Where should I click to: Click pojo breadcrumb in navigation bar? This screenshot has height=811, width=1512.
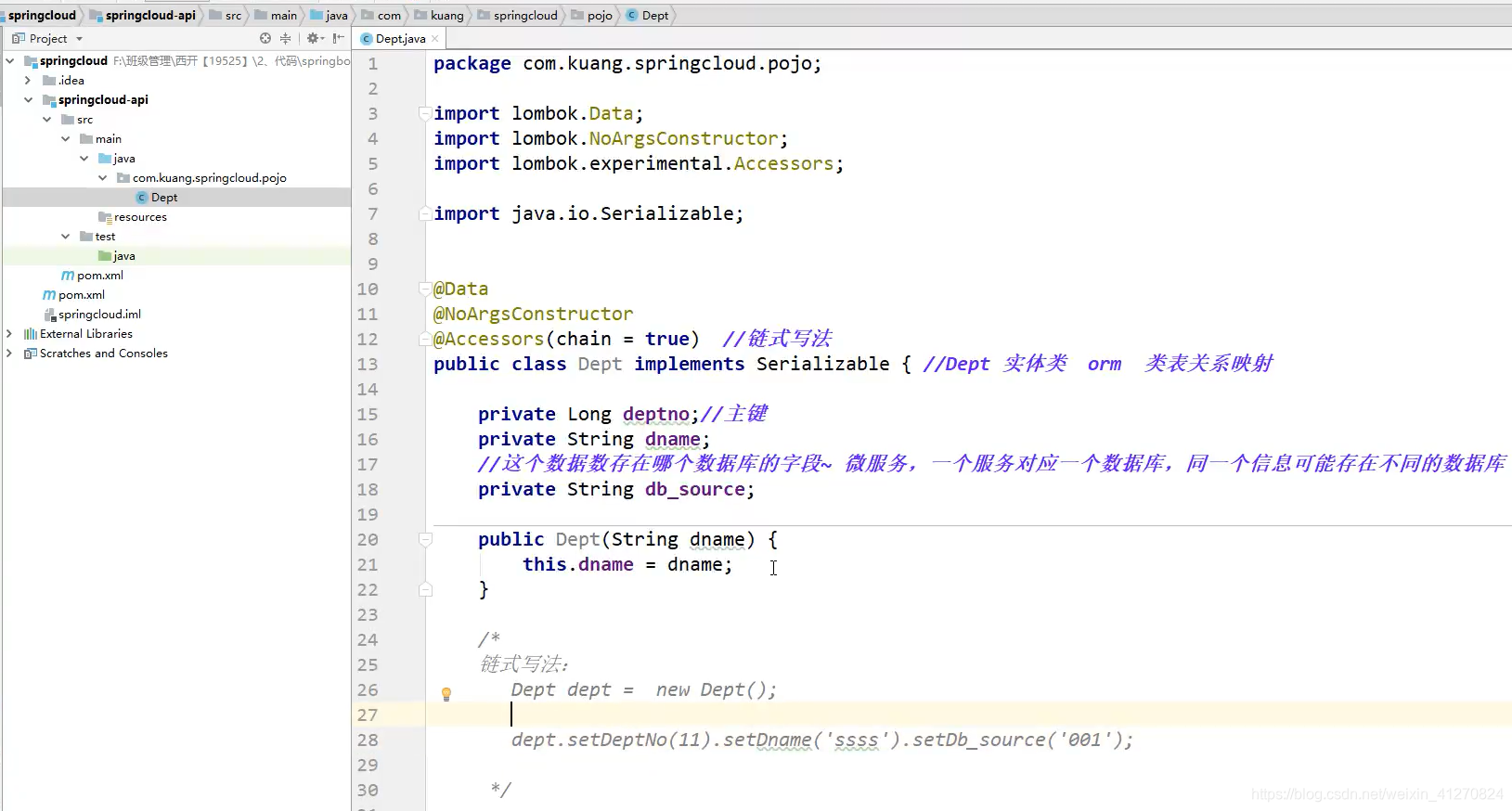click(592, 15)
